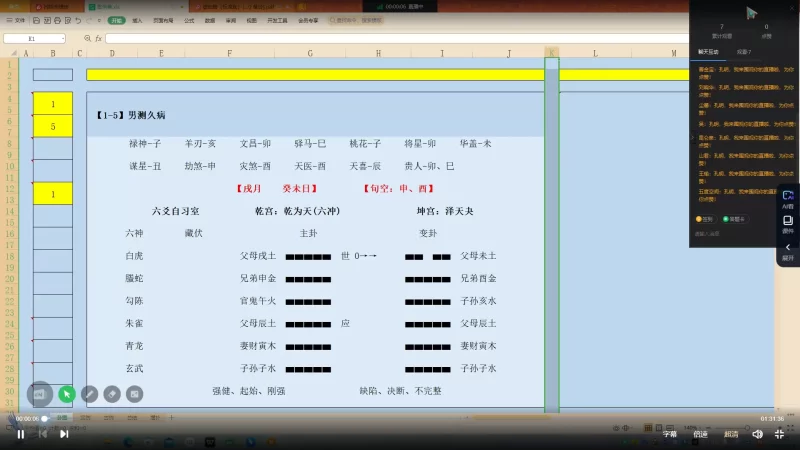Expand the Name Box cell dropdown

pos(62,39)
